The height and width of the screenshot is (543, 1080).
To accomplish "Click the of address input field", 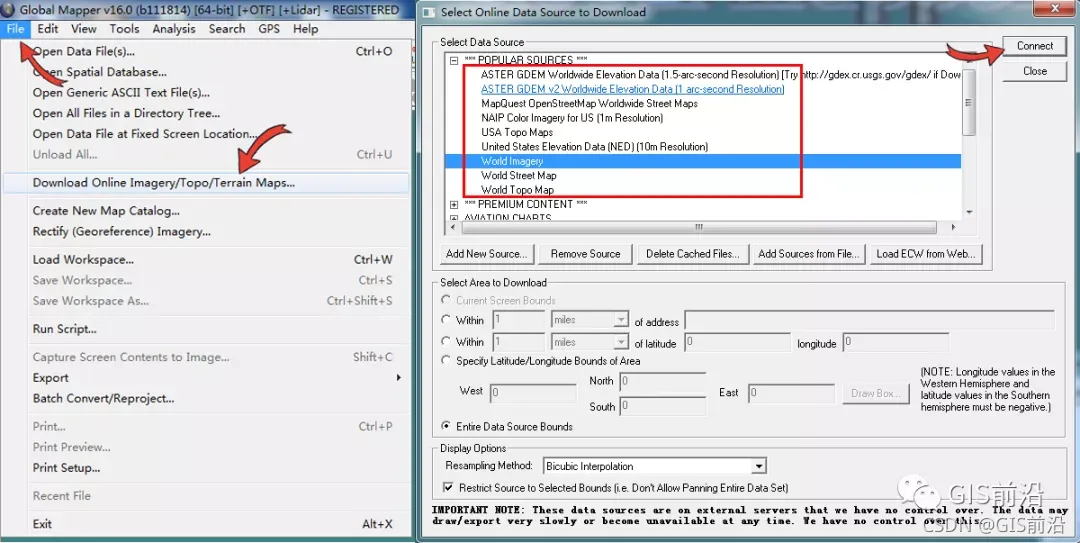I will (x=869, y=320).
